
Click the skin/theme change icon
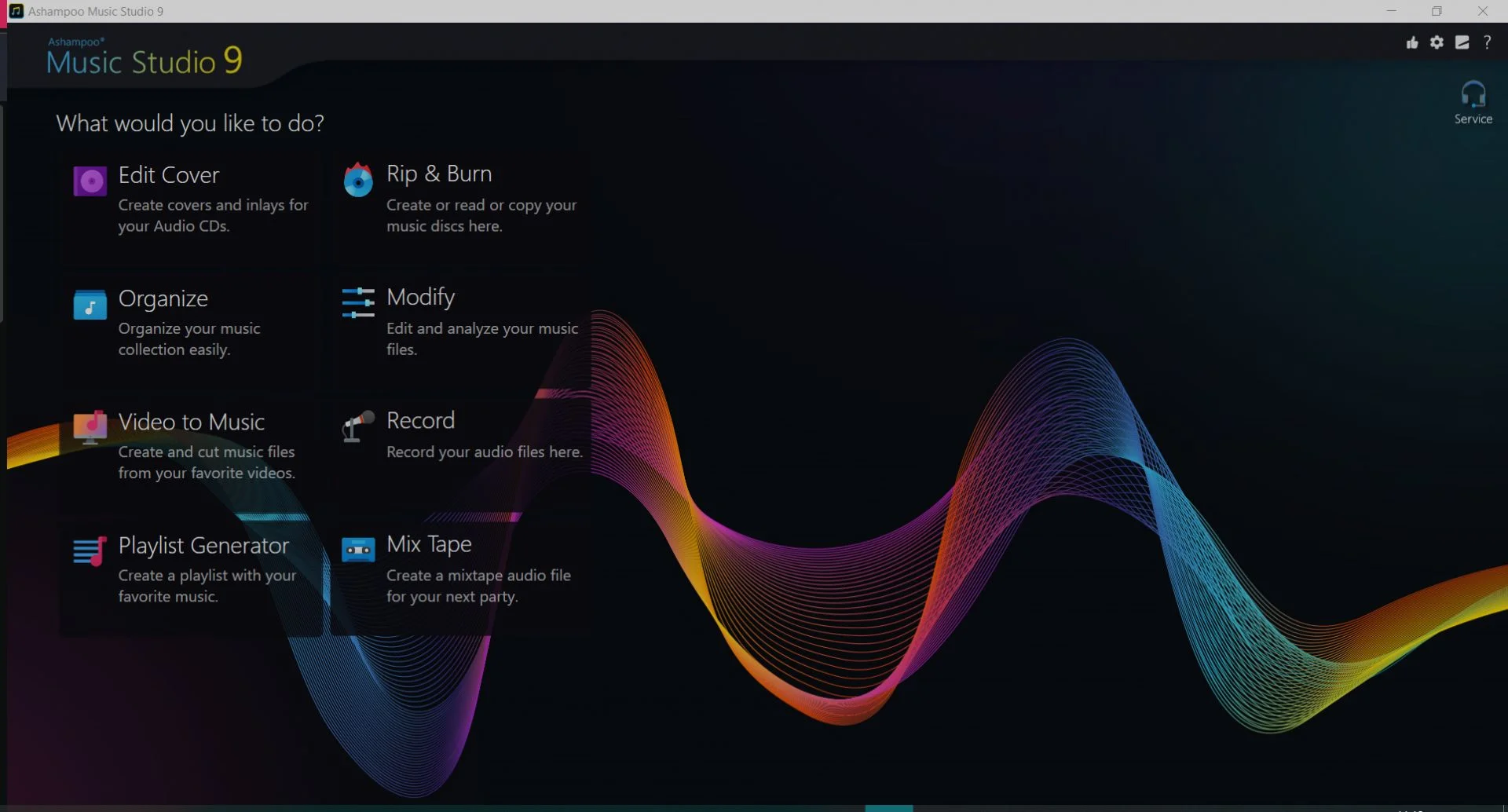(x=1462, y=42)
